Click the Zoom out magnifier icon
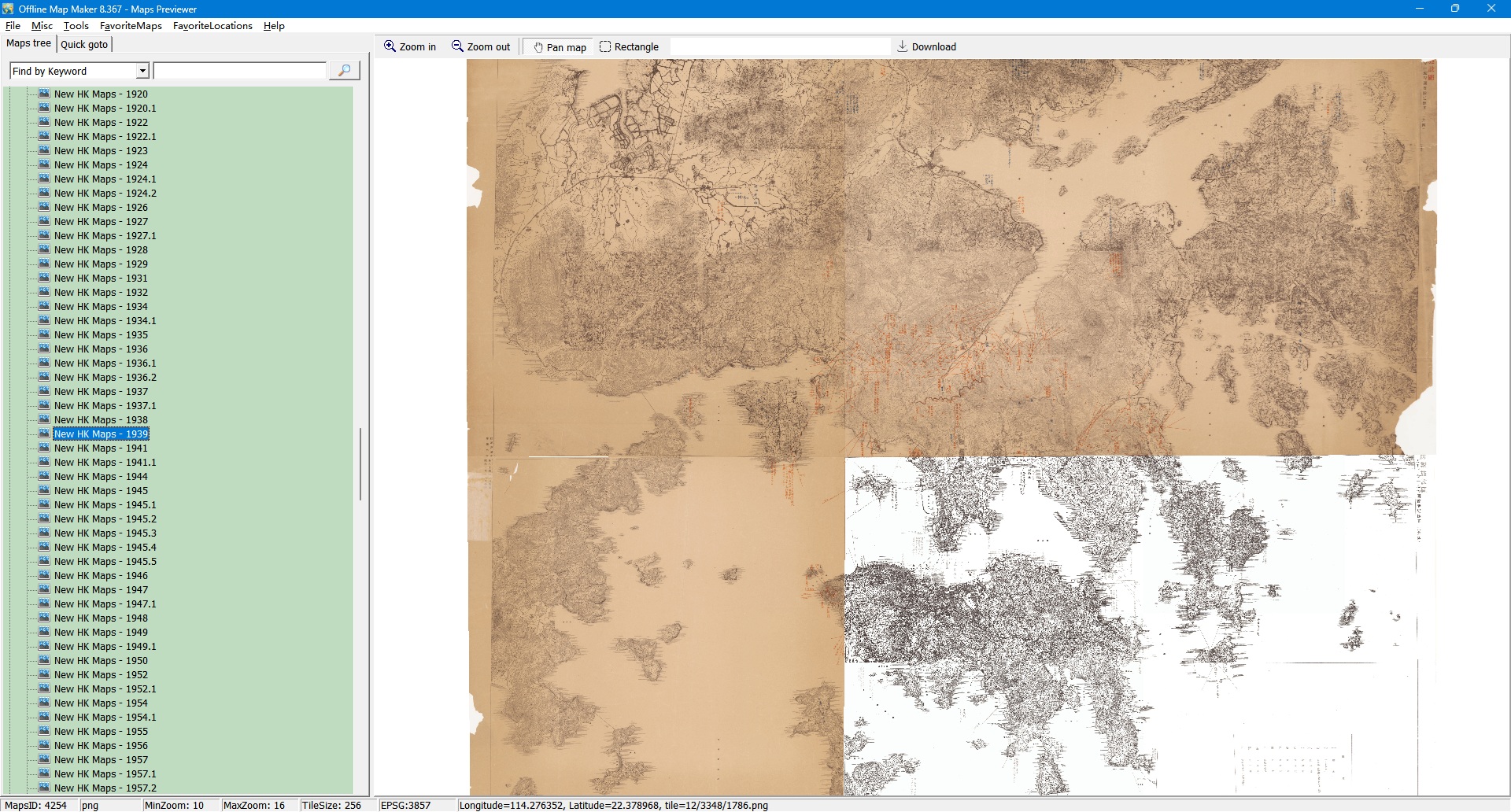1511x812 pixels. point(457,46)
